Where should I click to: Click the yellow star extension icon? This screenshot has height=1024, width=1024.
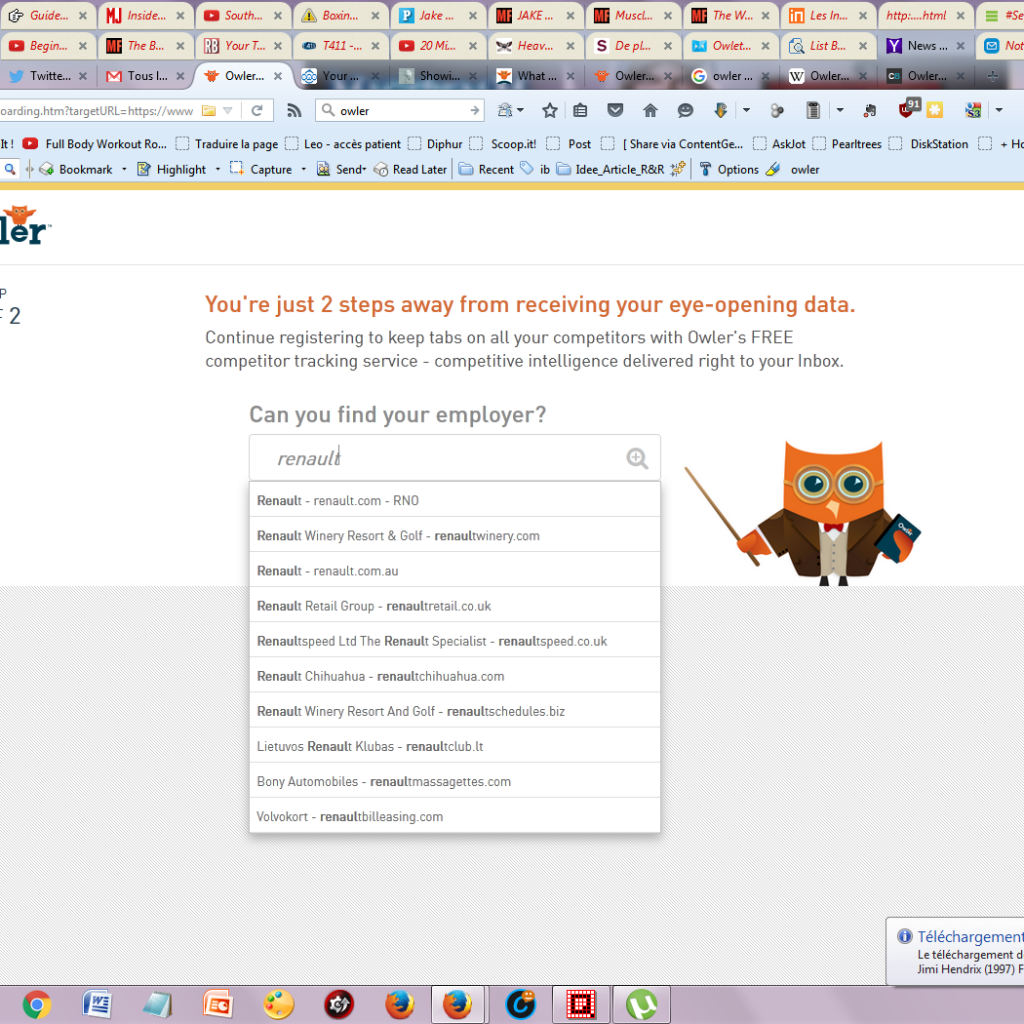coord(935,110)
